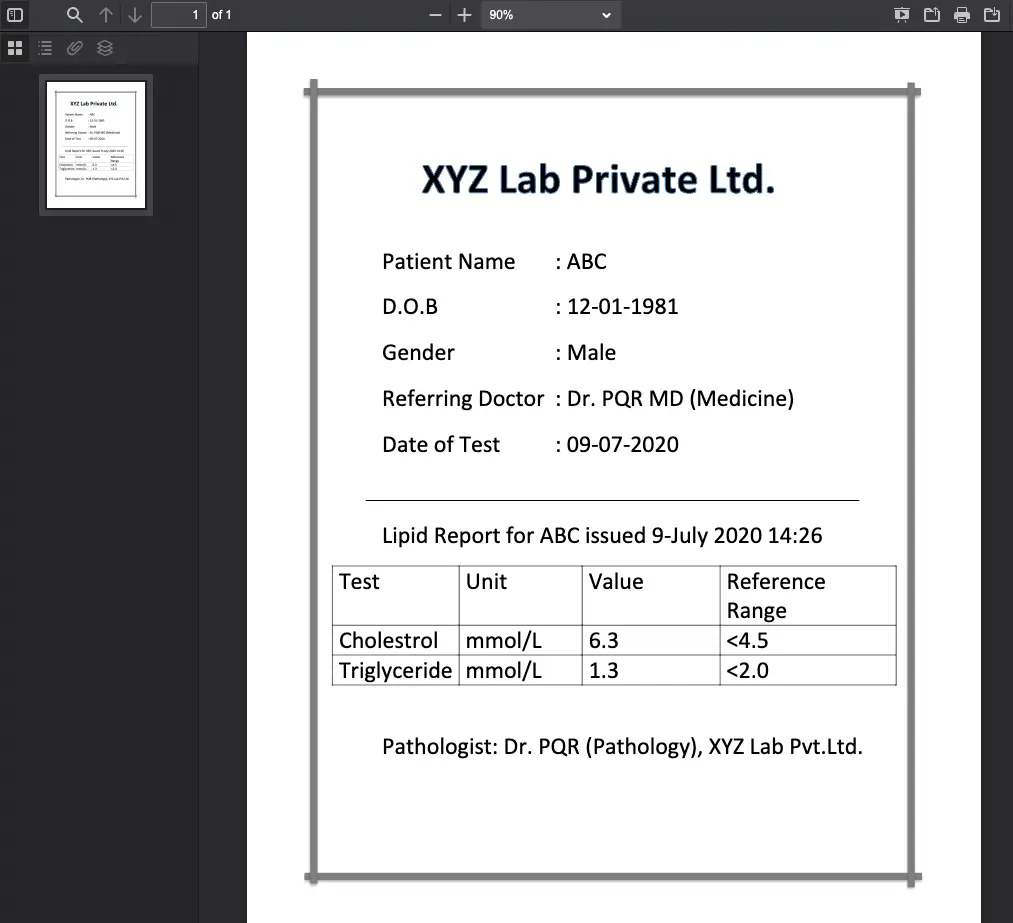Click the 'XYZ Lab Private Ltd.' heading
Viewport: 1013px width, 923px height.
pos(598,180)
